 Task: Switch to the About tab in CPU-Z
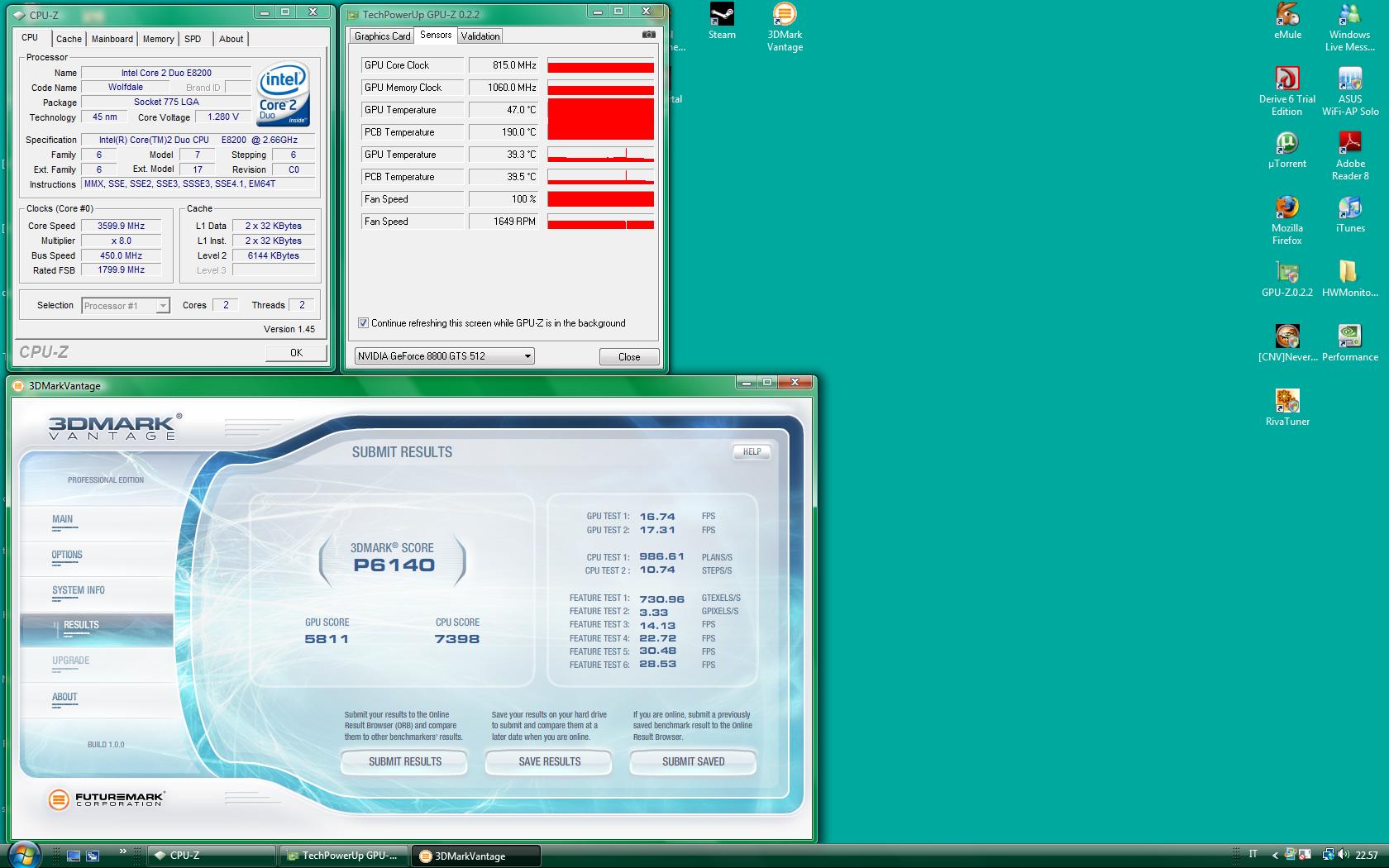[x=231, y=39]
